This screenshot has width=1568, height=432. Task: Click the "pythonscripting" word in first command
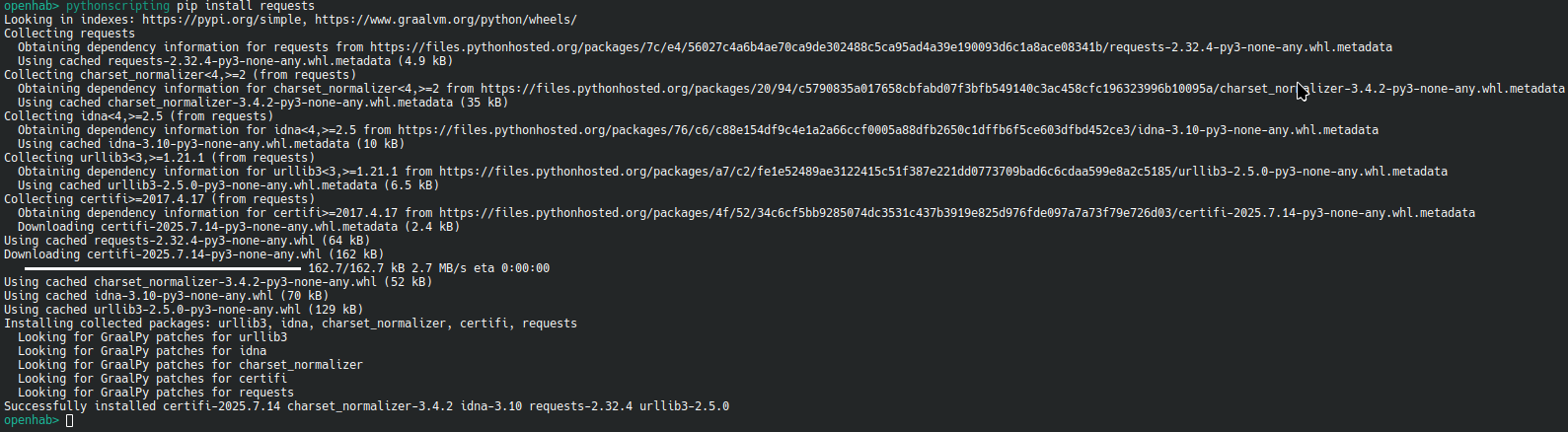pyautogui.click(x=117, y=6)
